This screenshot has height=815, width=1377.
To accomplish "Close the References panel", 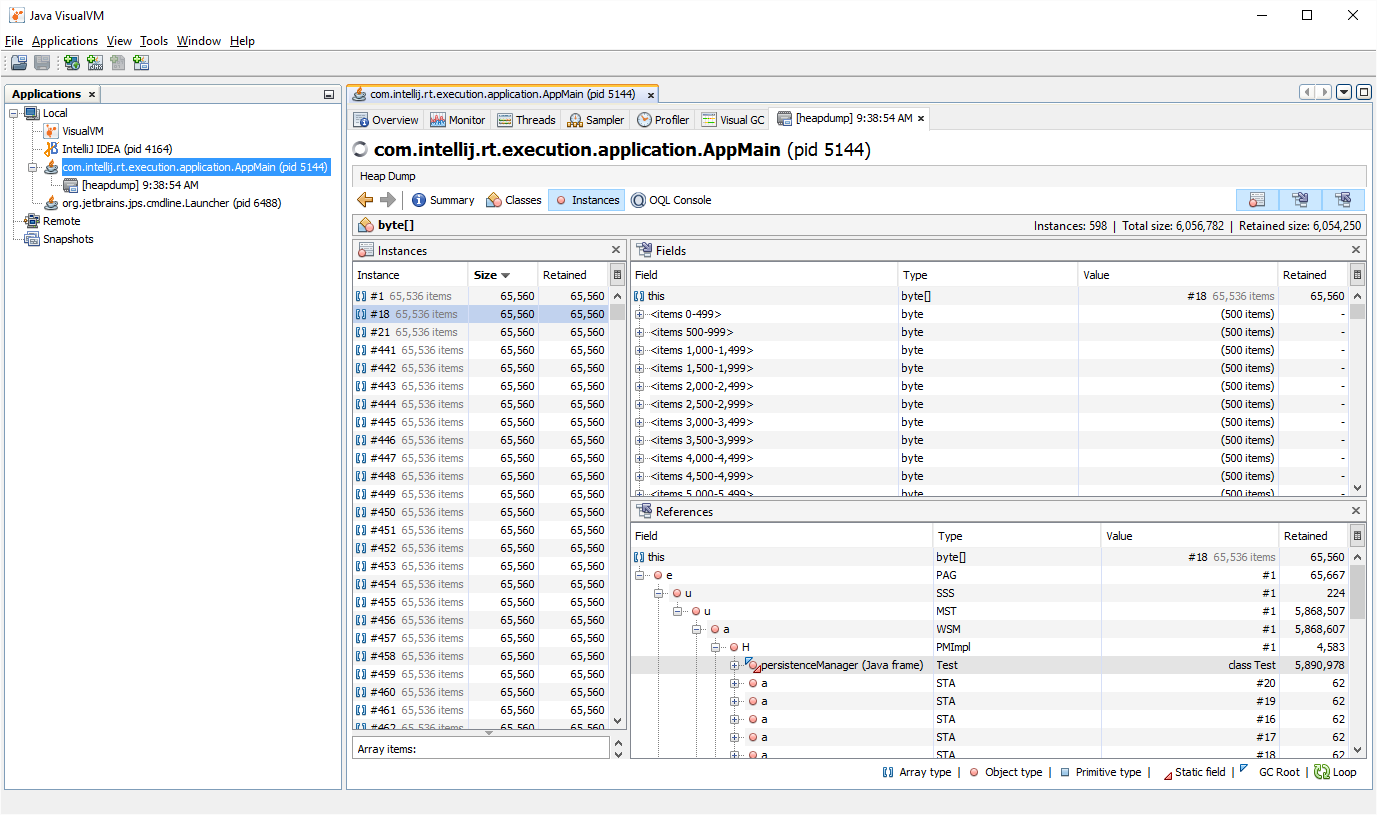I will [x=1356, y=511].
